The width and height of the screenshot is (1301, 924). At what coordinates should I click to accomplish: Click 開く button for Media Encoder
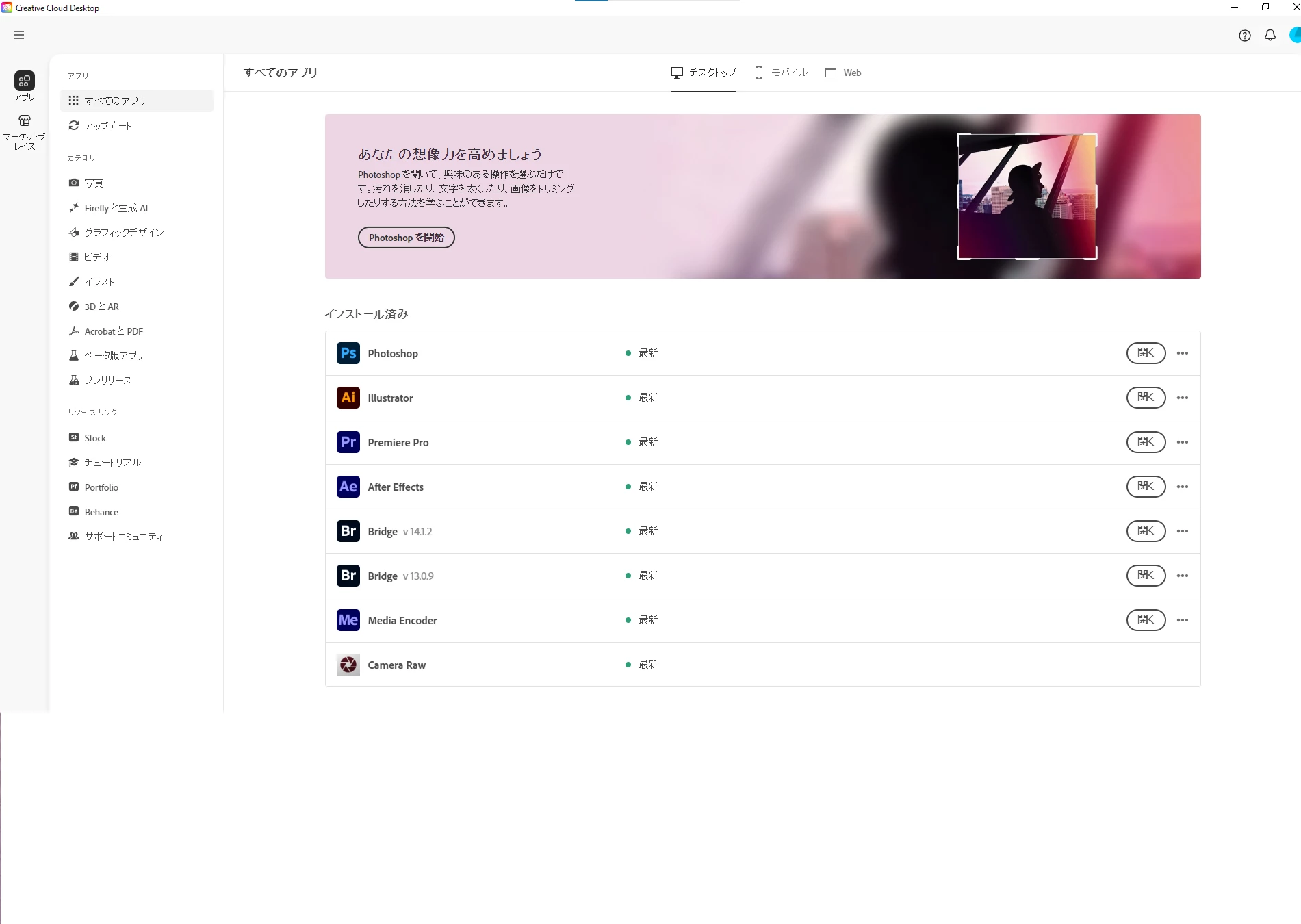(1146, 620)
